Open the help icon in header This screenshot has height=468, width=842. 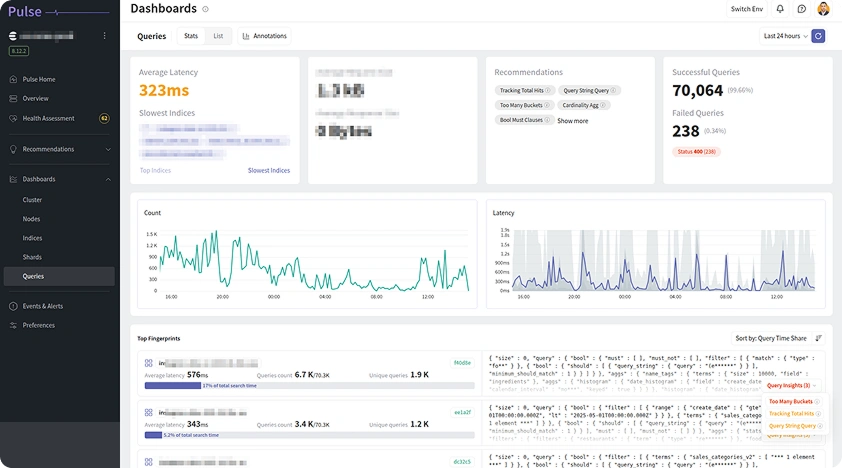pos(801,9)
